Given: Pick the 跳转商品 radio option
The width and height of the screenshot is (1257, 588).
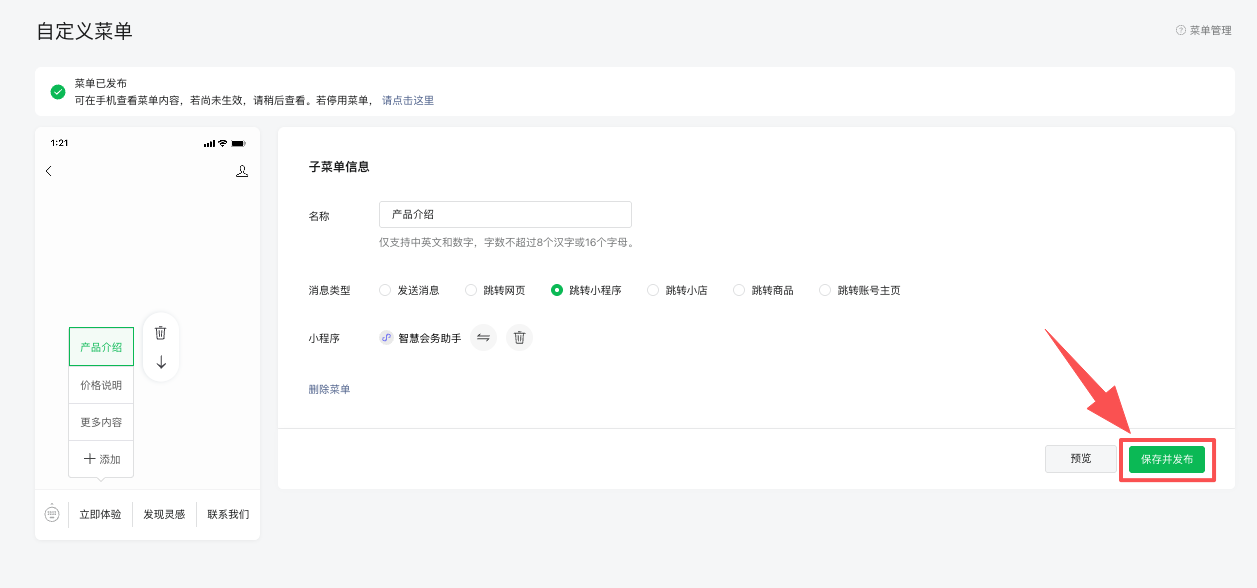Looking at the screenshot, I should [x=739, y=290].
